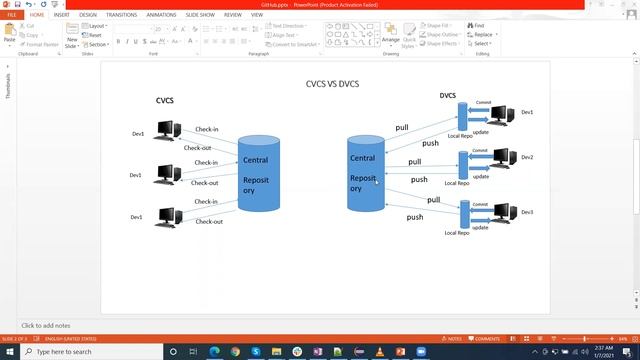This screenshot has height=360, width=640.
Task: Open Shape Outline options
Action: click(440, 35)
